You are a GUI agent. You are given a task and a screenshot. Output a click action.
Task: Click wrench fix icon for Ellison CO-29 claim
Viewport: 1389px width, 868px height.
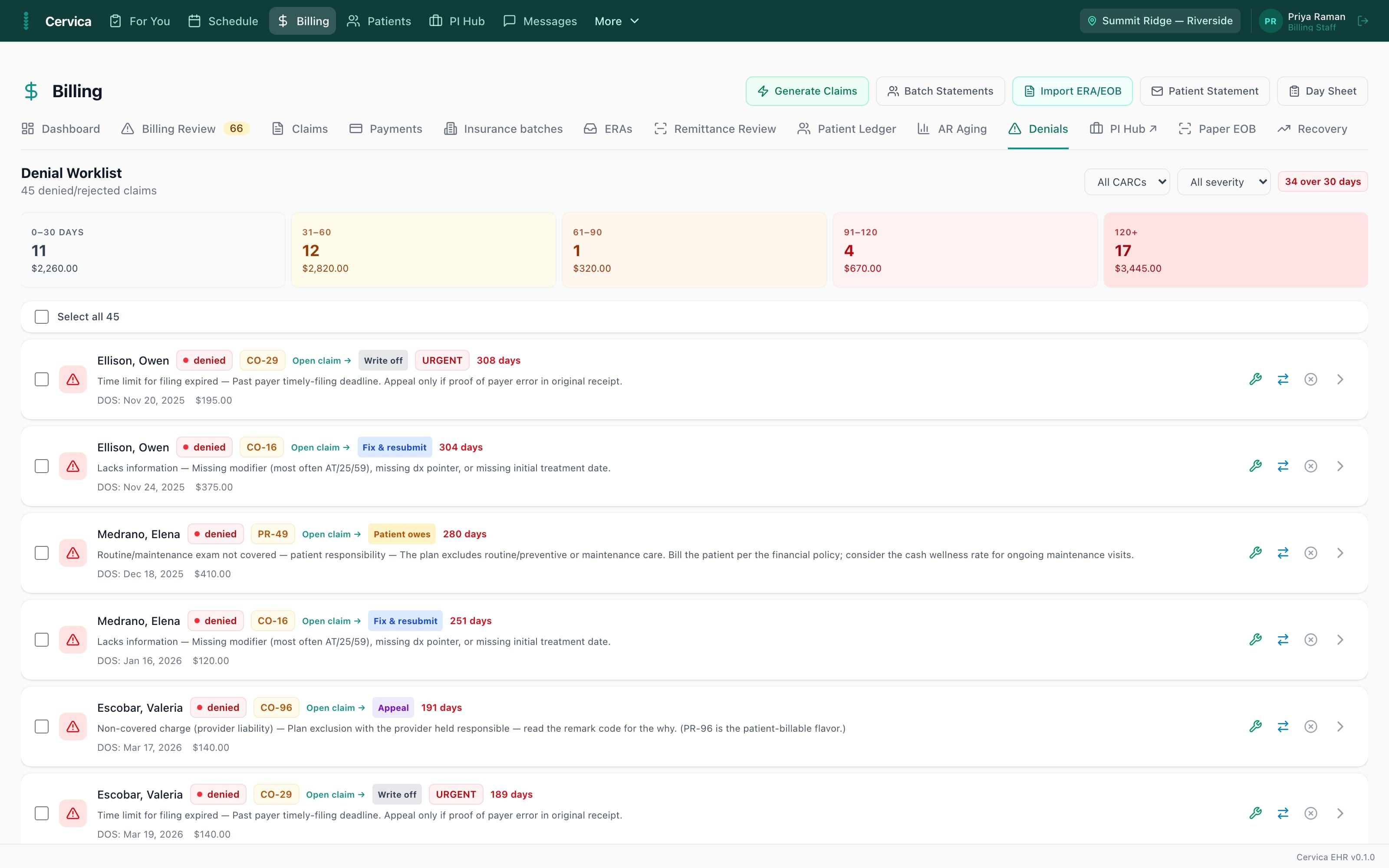click(1255, 379)
